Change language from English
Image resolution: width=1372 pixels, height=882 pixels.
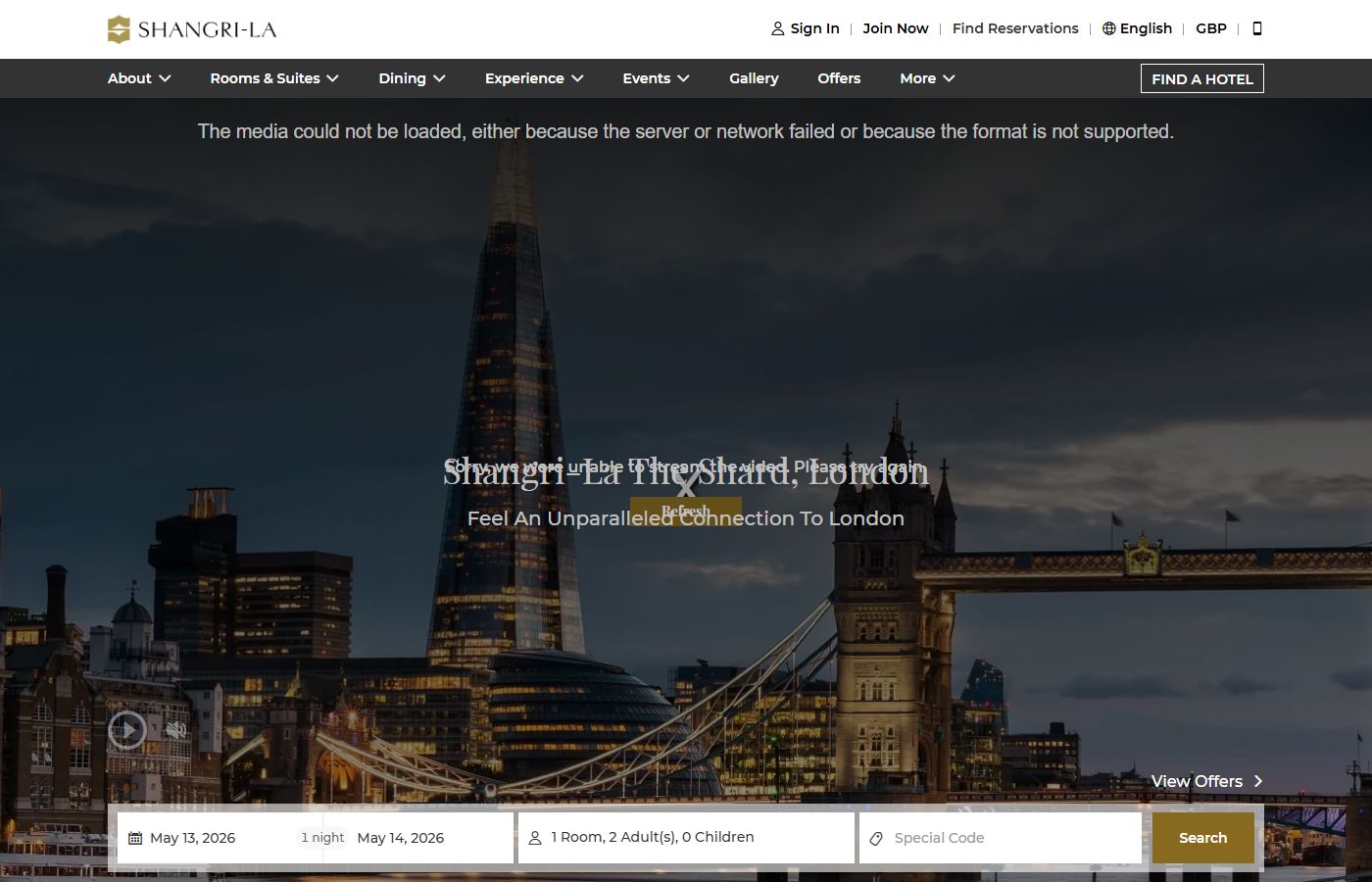1146,28
